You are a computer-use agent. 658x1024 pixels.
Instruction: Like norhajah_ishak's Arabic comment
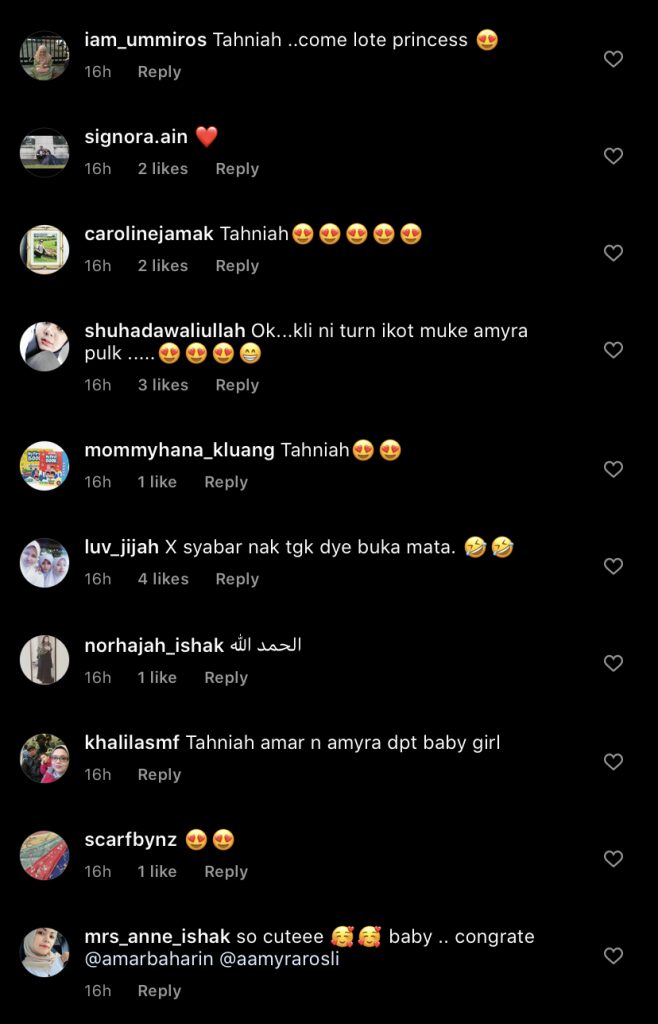coord(613,663)
